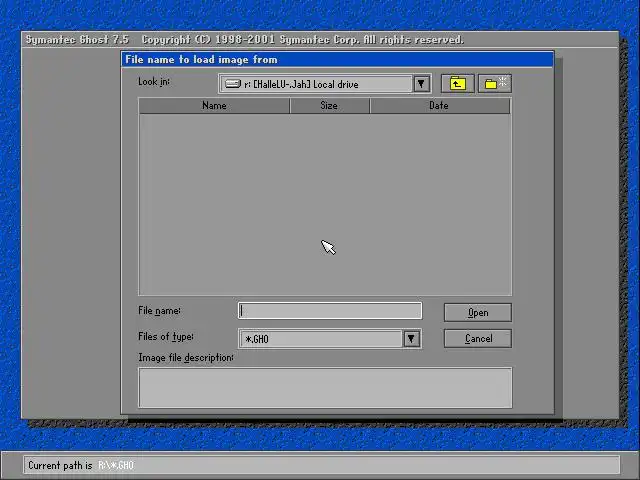Click the Image file description label
The width and height of the screenshot is (640, 480).
point(186,358)
